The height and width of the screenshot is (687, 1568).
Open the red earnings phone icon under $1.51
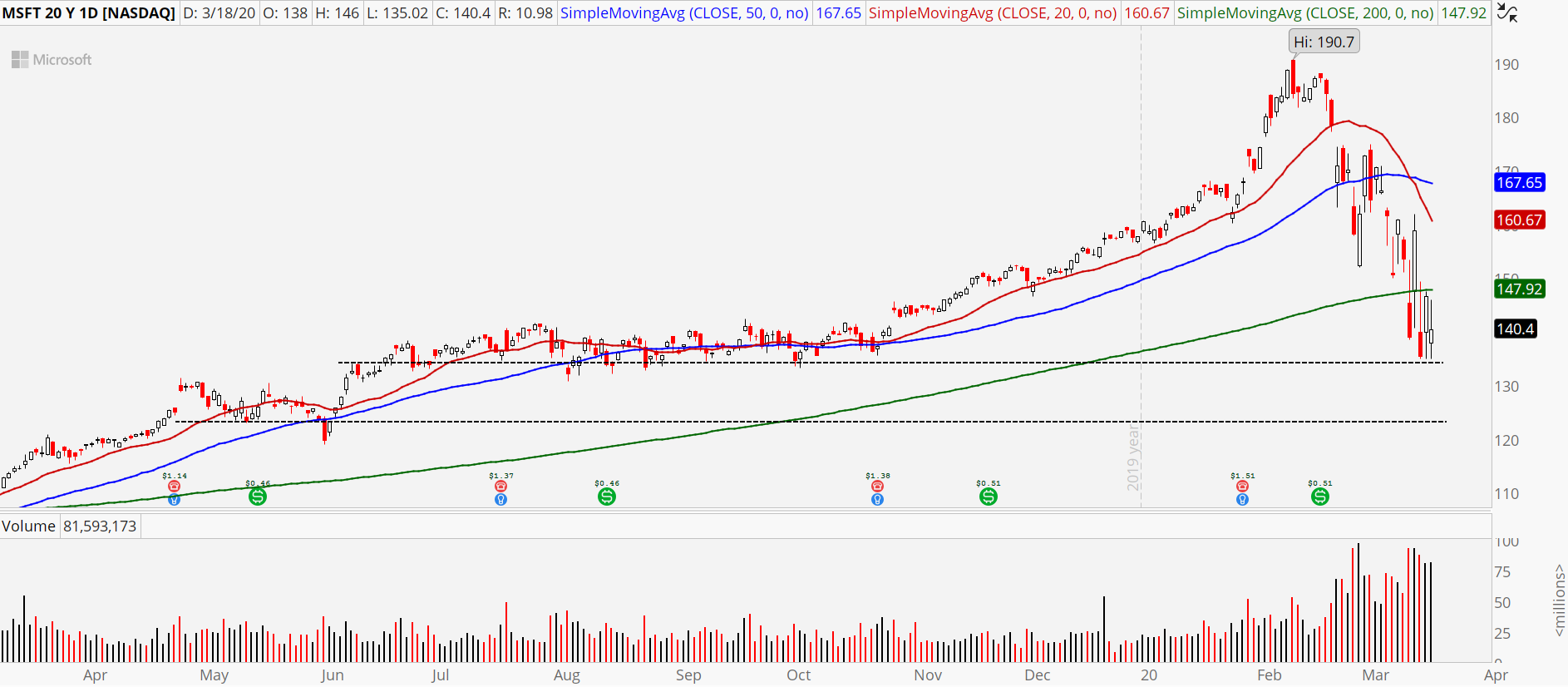1242,487
